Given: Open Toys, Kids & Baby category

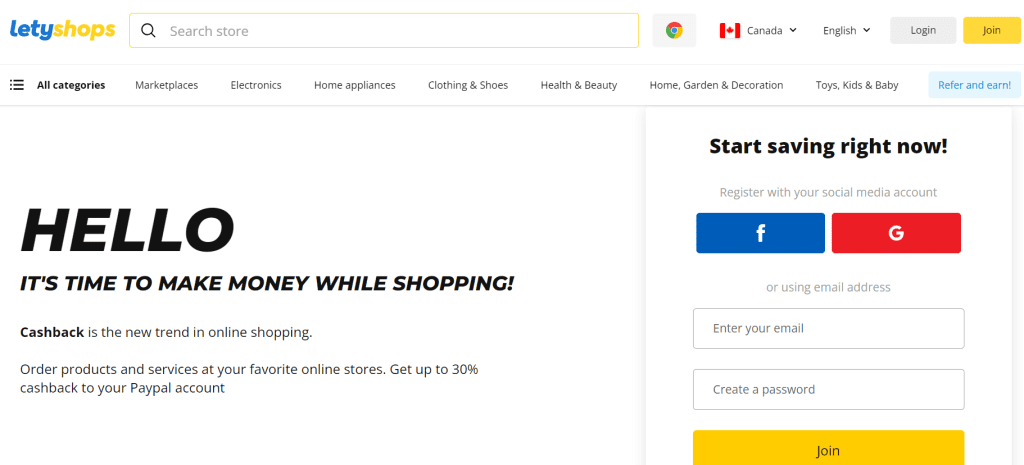Looking at the screenshot, I should 857,85.
